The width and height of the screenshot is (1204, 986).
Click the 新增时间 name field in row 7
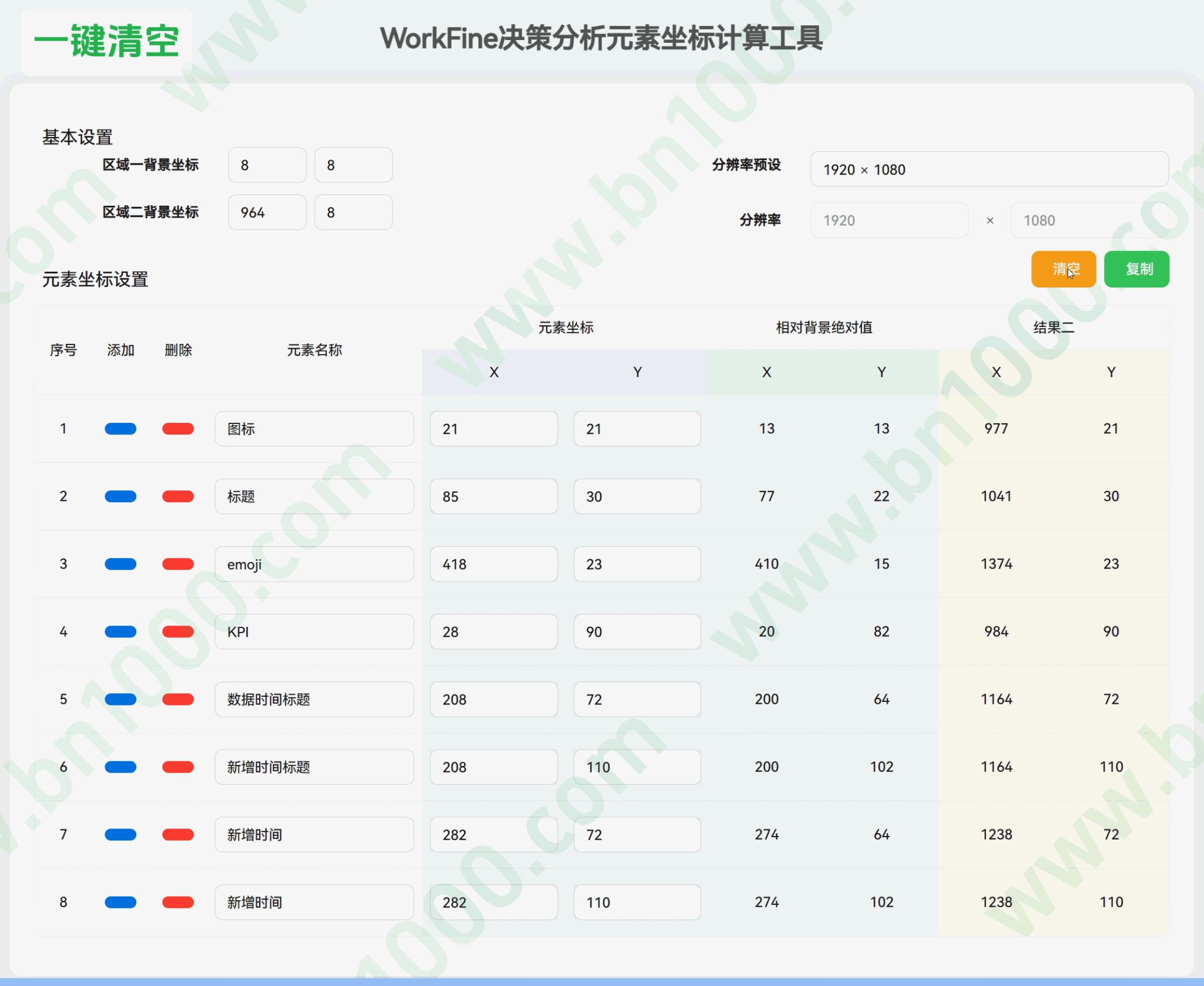(315, 834)
